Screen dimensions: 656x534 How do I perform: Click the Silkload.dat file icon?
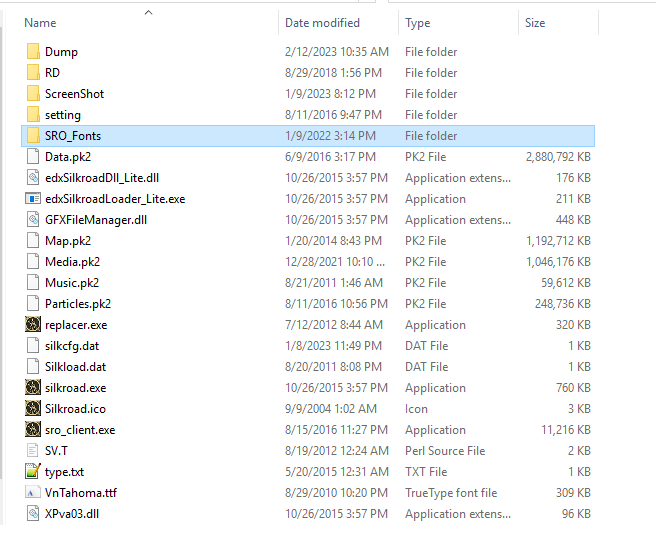pos(33,367)
